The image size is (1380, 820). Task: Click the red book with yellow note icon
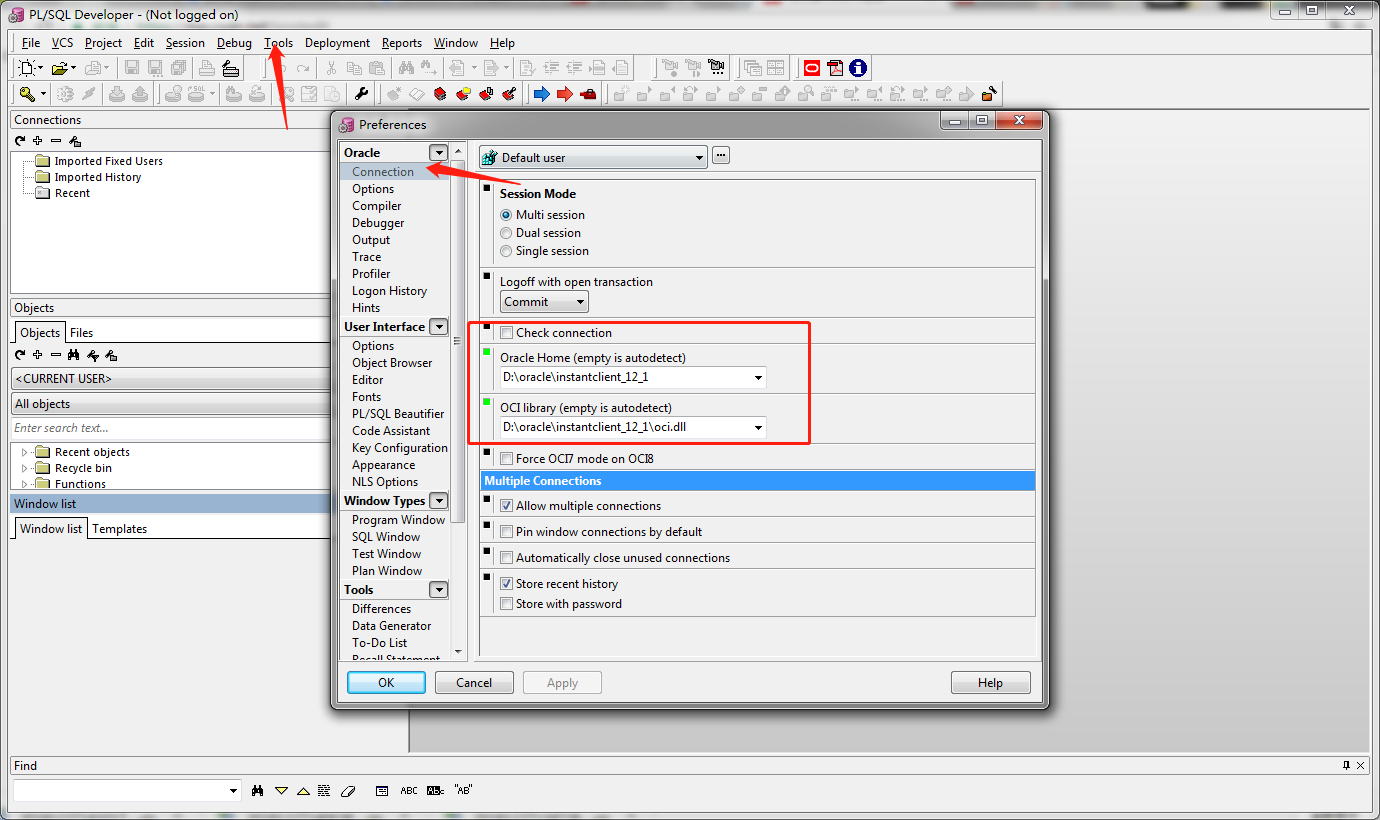click(463, 94)
